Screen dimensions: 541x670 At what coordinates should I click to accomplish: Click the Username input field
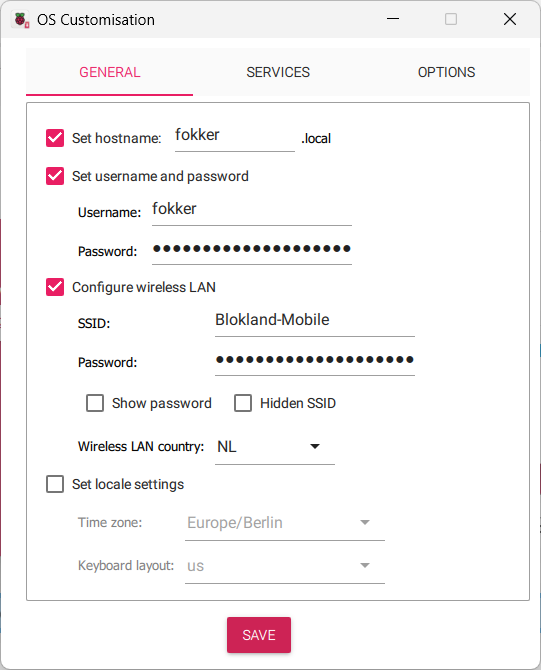coord(252,210)
